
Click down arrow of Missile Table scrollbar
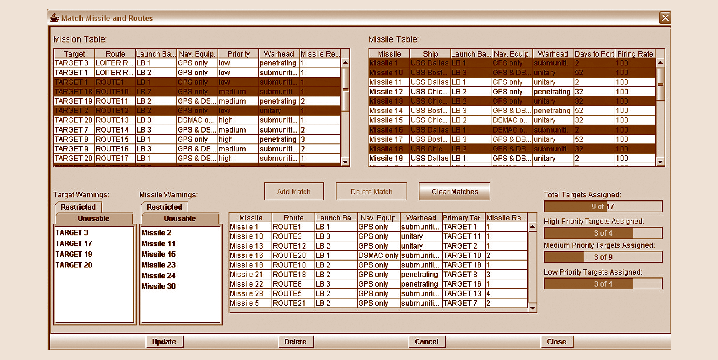tap(660, 161)
